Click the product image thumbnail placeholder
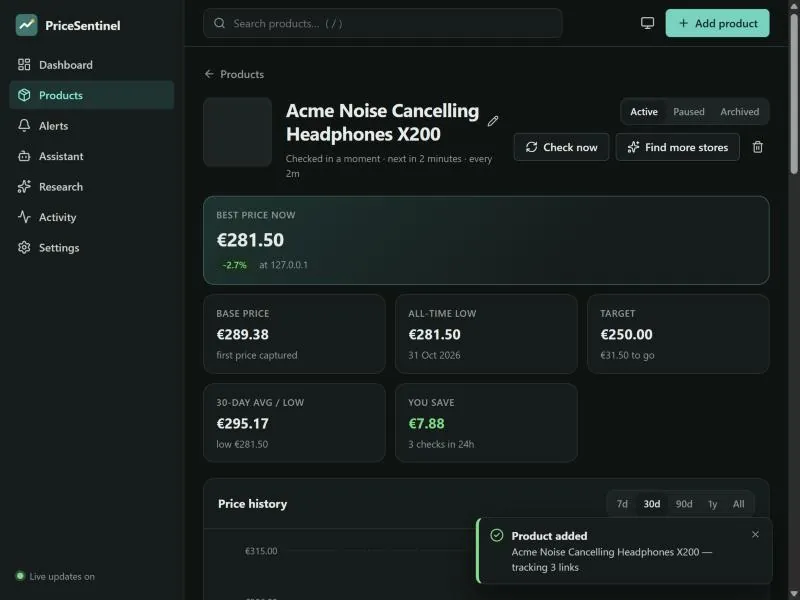This screenshot has width=800, height=600. [x=238, y=132]
